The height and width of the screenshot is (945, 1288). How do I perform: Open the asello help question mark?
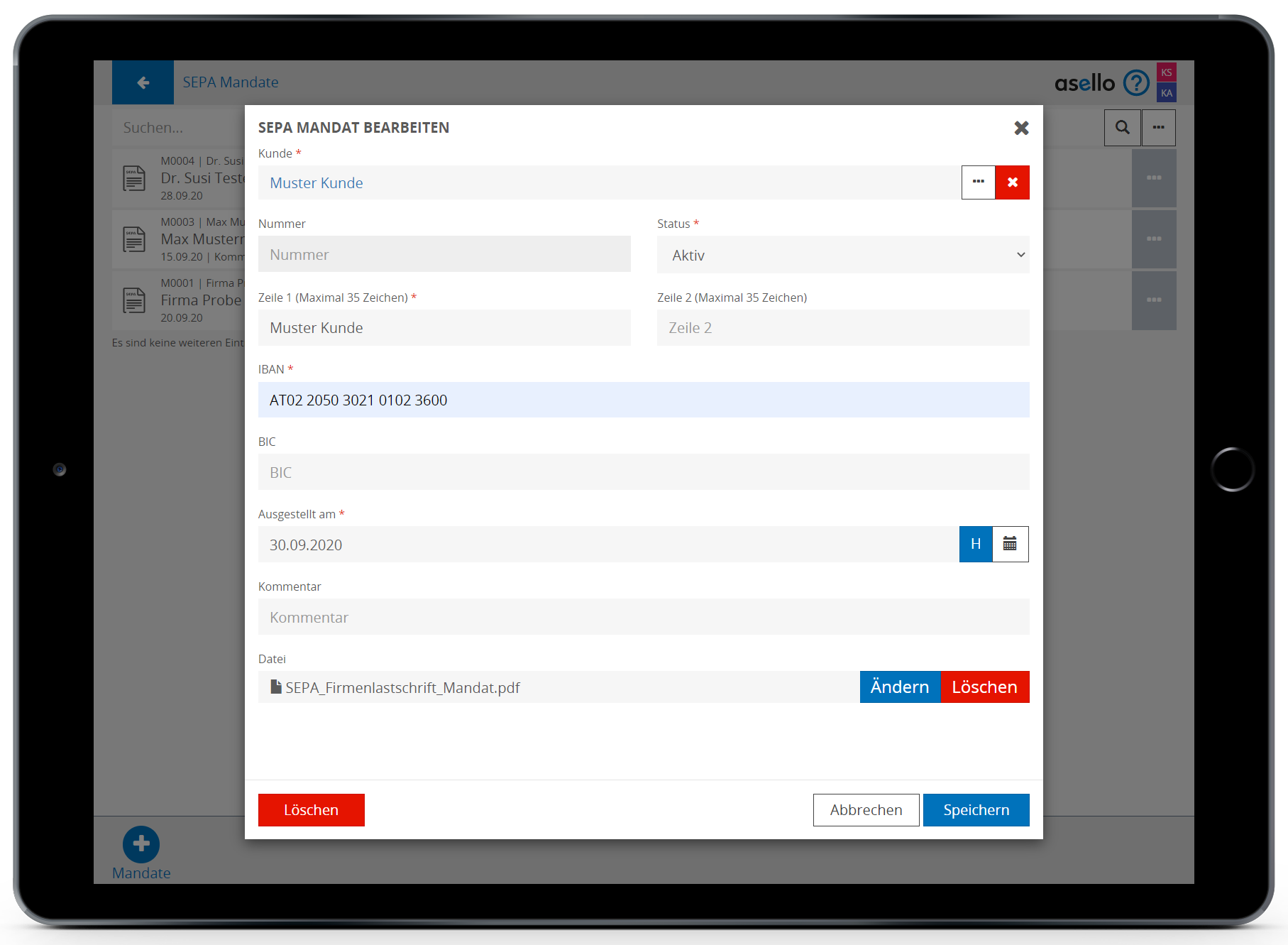[1135, 83]
